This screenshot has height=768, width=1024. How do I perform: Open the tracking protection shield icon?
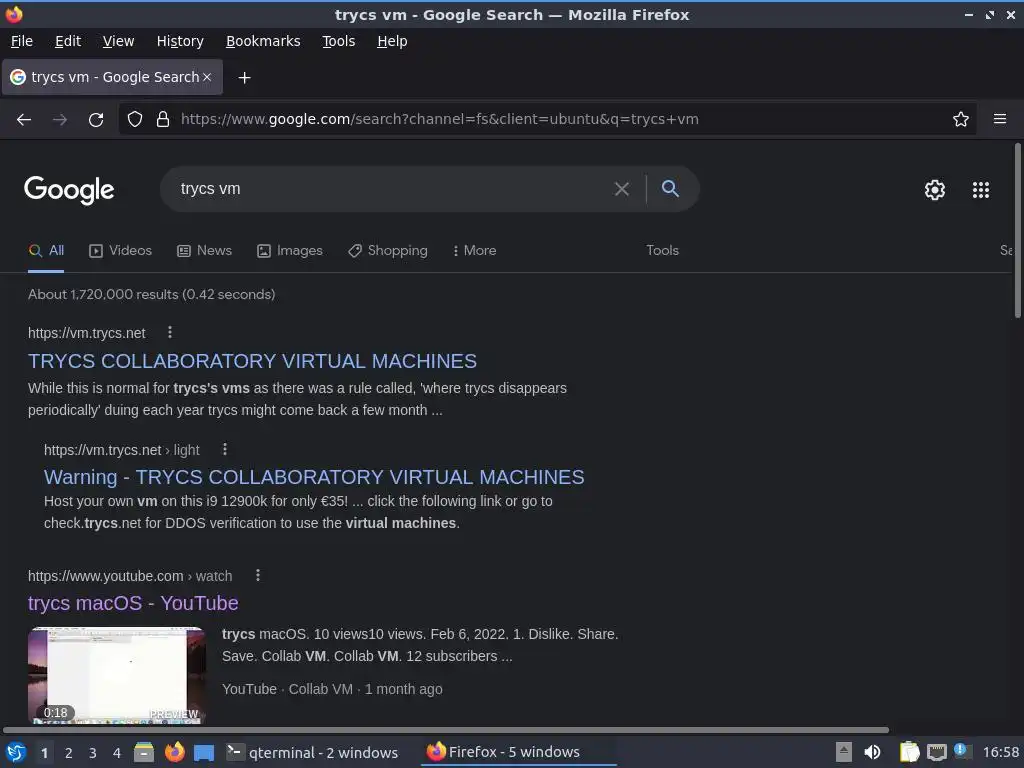(x=135, y=120)
